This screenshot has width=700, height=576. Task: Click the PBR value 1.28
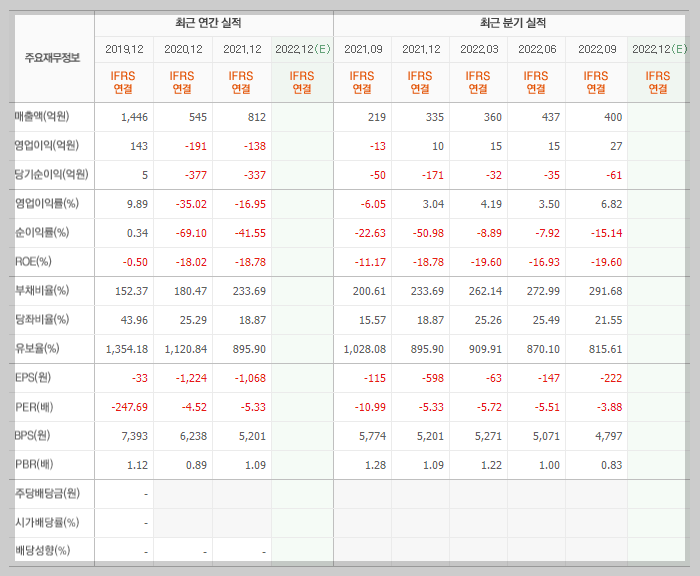click(x=375, y=465)
